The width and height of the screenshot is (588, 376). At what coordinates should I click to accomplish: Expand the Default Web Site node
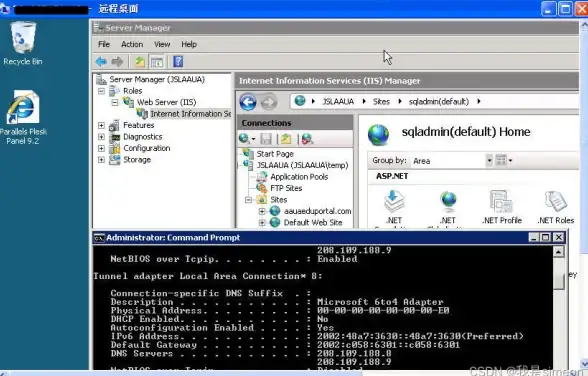coord(262,223)
